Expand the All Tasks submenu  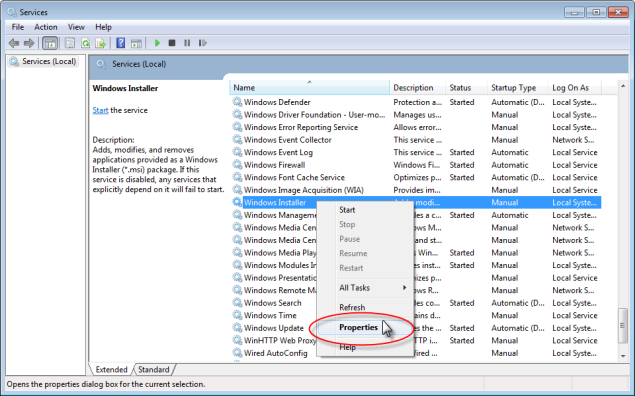click(364, 287)
